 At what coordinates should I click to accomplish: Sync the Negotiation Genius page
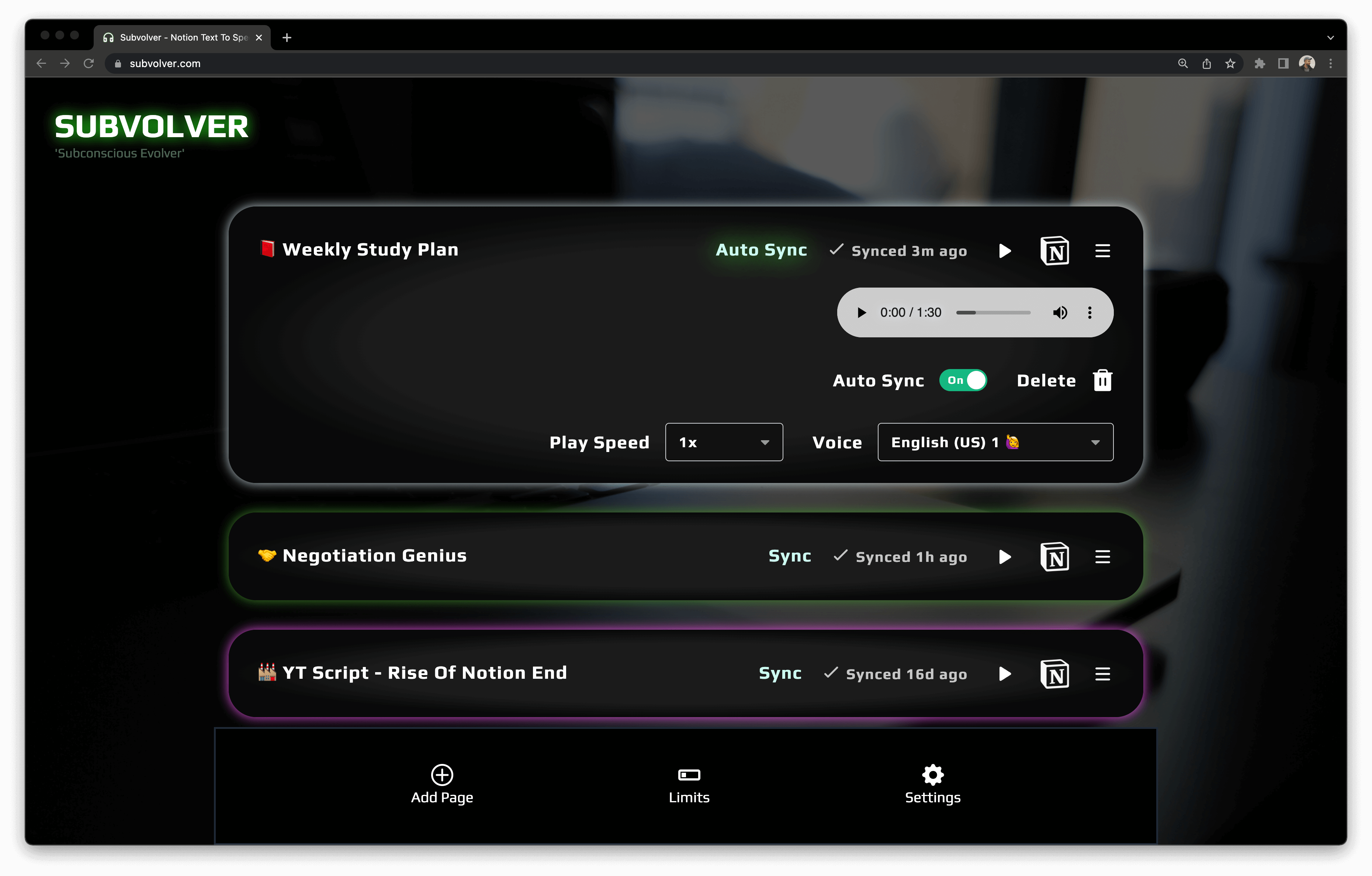(x=790, y=556)
